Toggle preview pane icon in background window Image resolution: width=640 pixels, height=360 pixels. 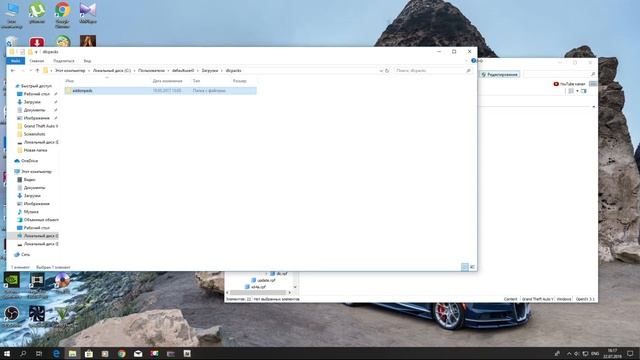[x=584, y=91]
